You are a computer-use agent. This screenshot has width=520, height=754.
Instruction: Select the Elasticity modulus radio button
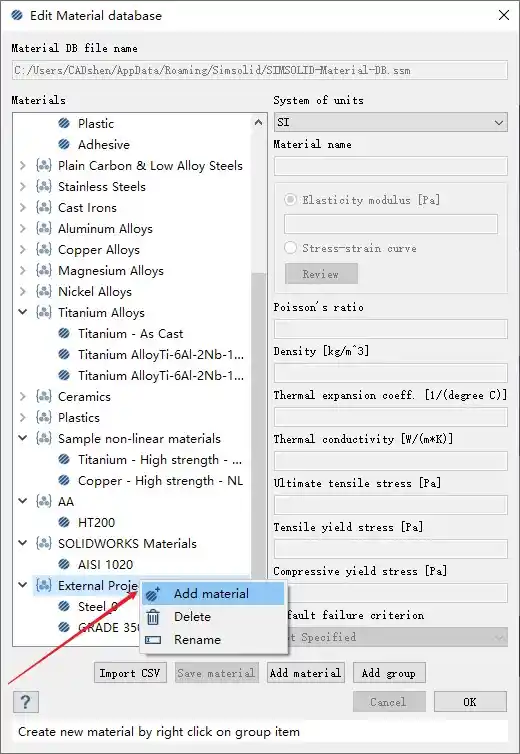tap(290, 200)
